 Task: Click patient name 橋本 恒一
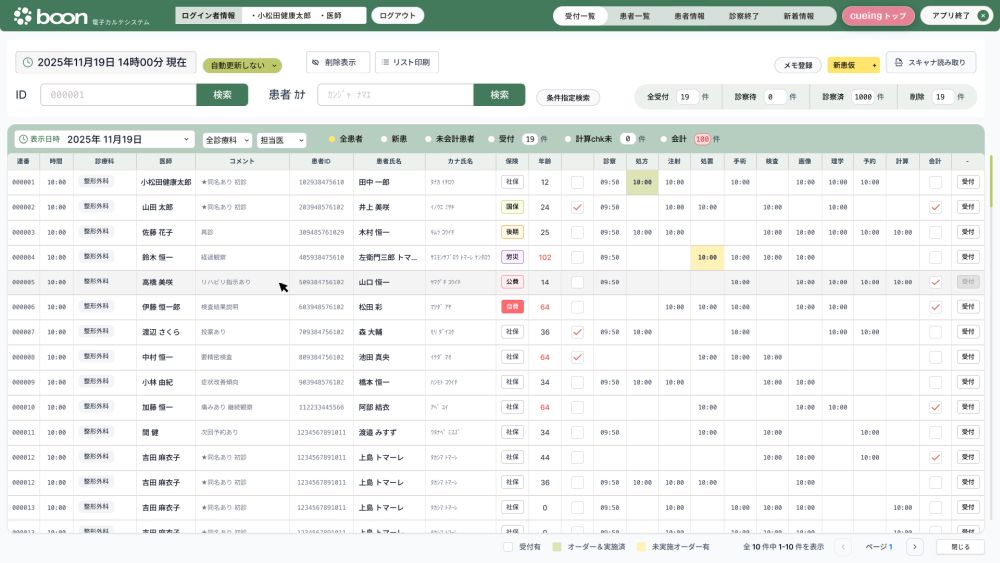pos(374,382)
